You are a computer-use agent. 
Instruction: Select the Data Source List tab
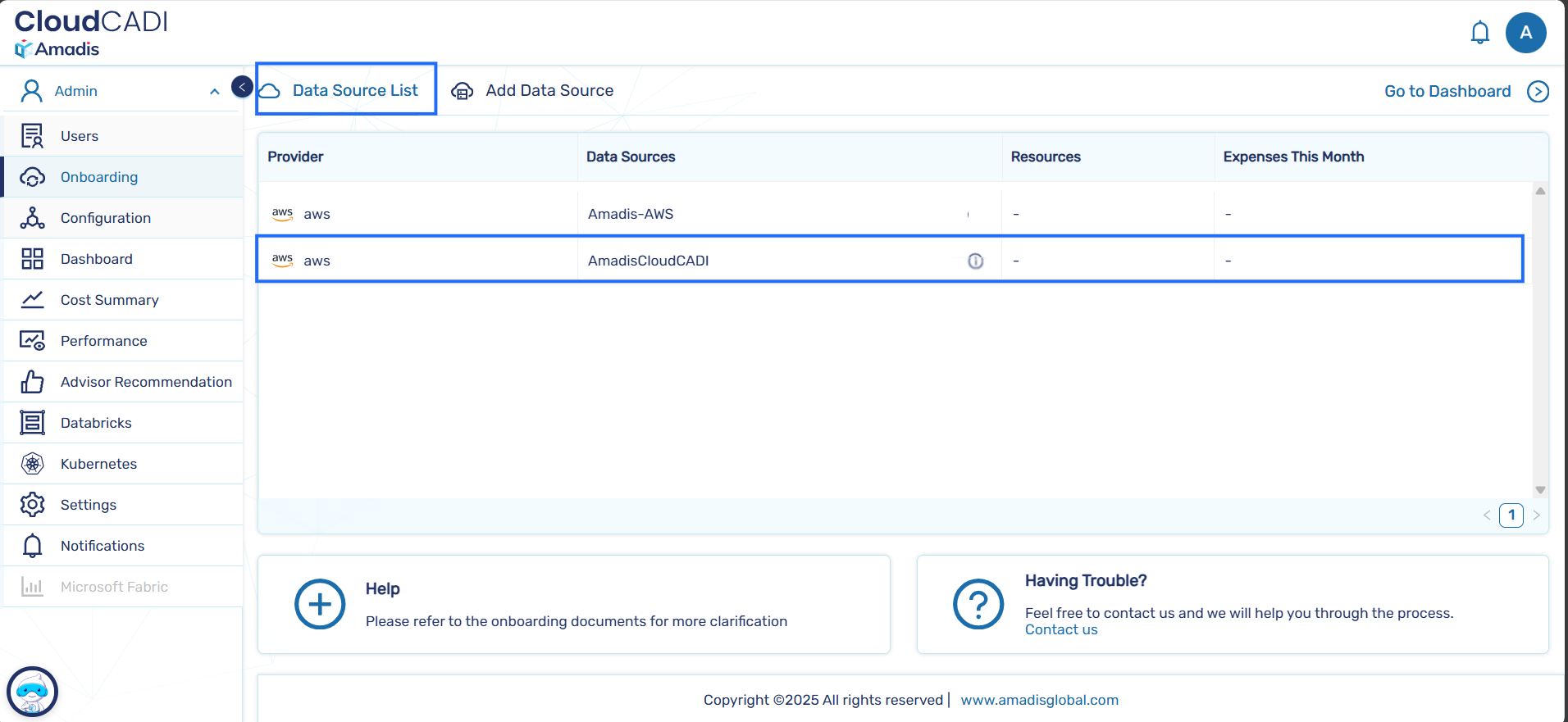[x=346, y=91]
